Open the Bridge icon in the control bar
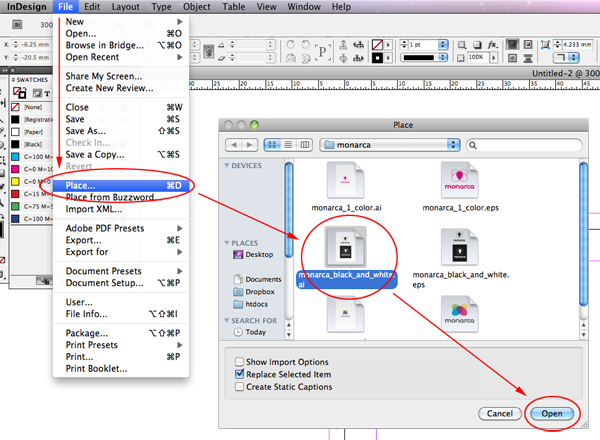This screenshot has width=600, height=440. (17, 25)
